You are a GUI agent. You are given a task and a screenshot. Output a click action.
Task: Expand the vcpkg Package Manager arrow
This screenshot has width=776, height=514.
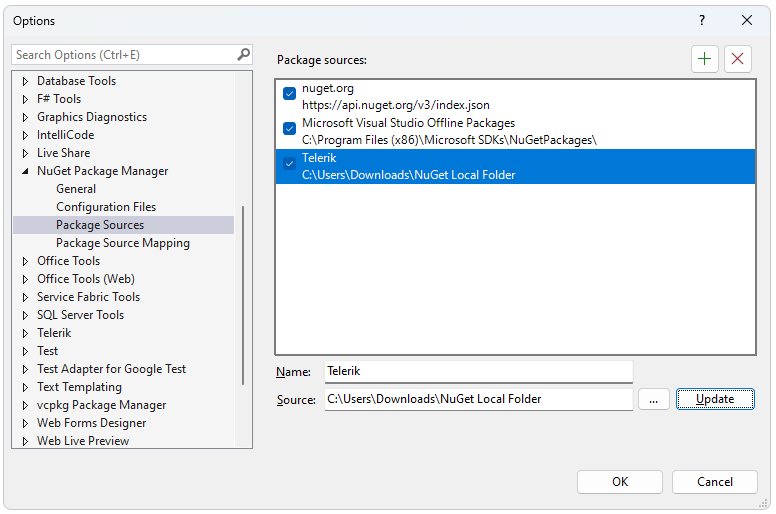pyautogui.click(x=25, y=405)
